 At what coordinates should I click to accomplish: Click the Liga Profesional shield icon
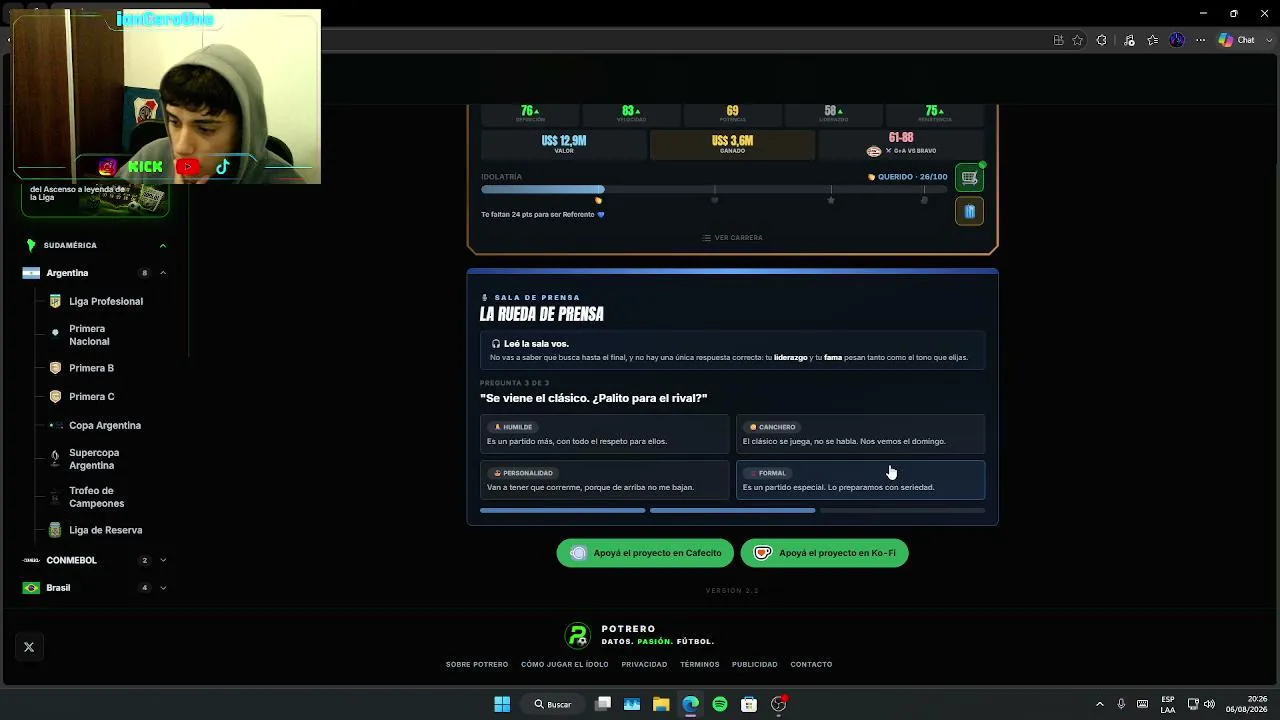(55, 301)
